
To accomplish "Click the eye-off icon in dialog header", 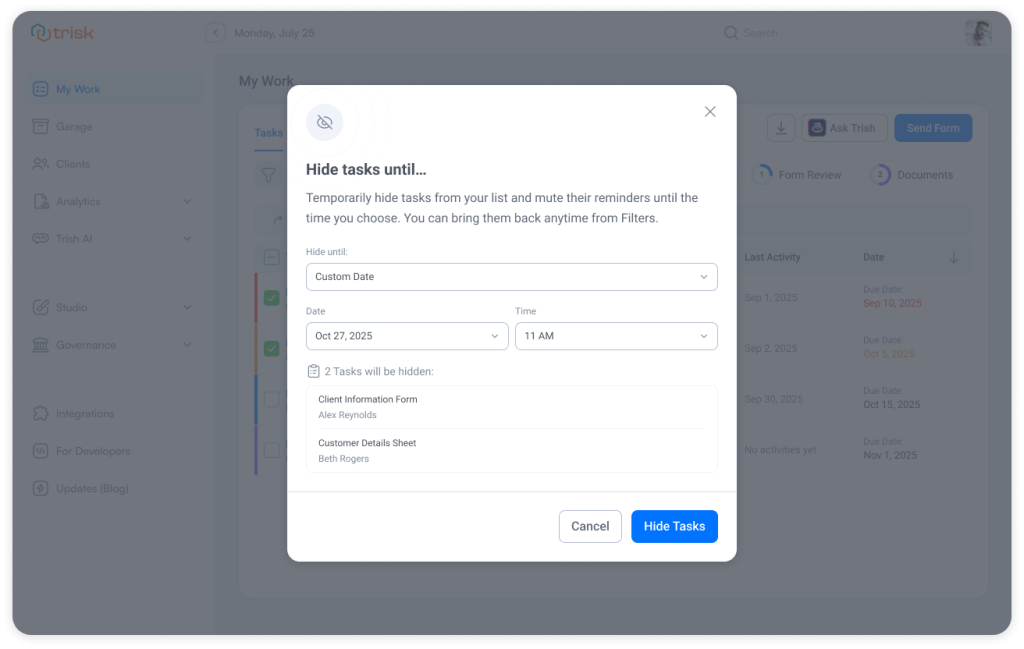I will 325,121.
